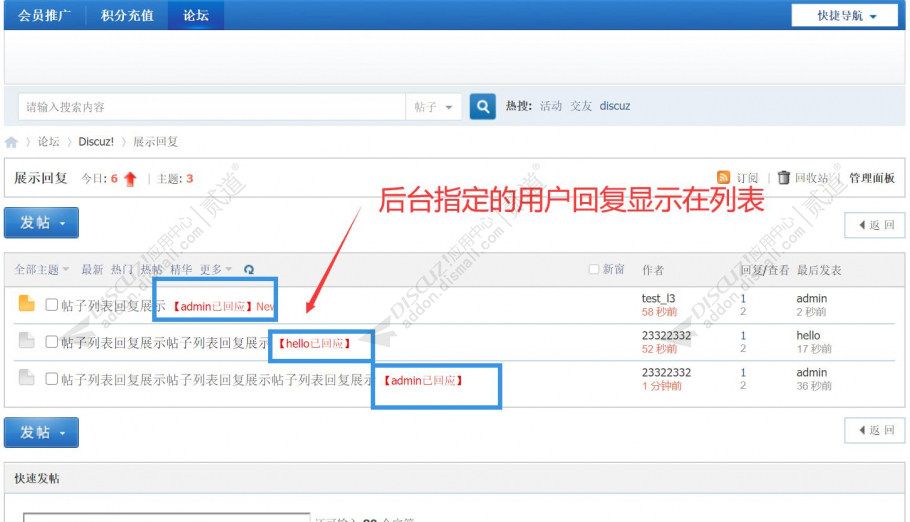The height and width of the screenshot is (522, 910).
Task: Click the refresh icon in thread filter bar
Action: 249,269
